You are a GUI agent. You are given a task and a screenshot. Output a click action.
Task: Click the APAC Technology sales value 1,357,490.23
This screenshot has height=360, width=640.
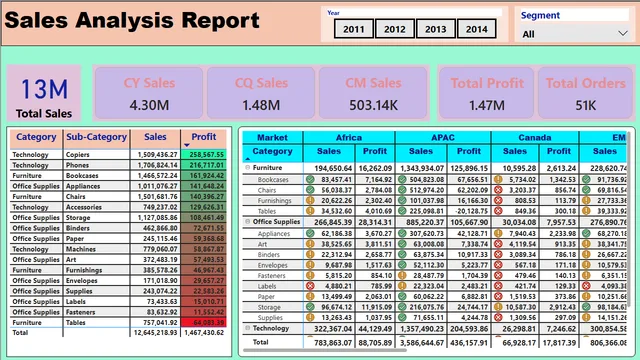pyautogui.click(x=422, y=329)
